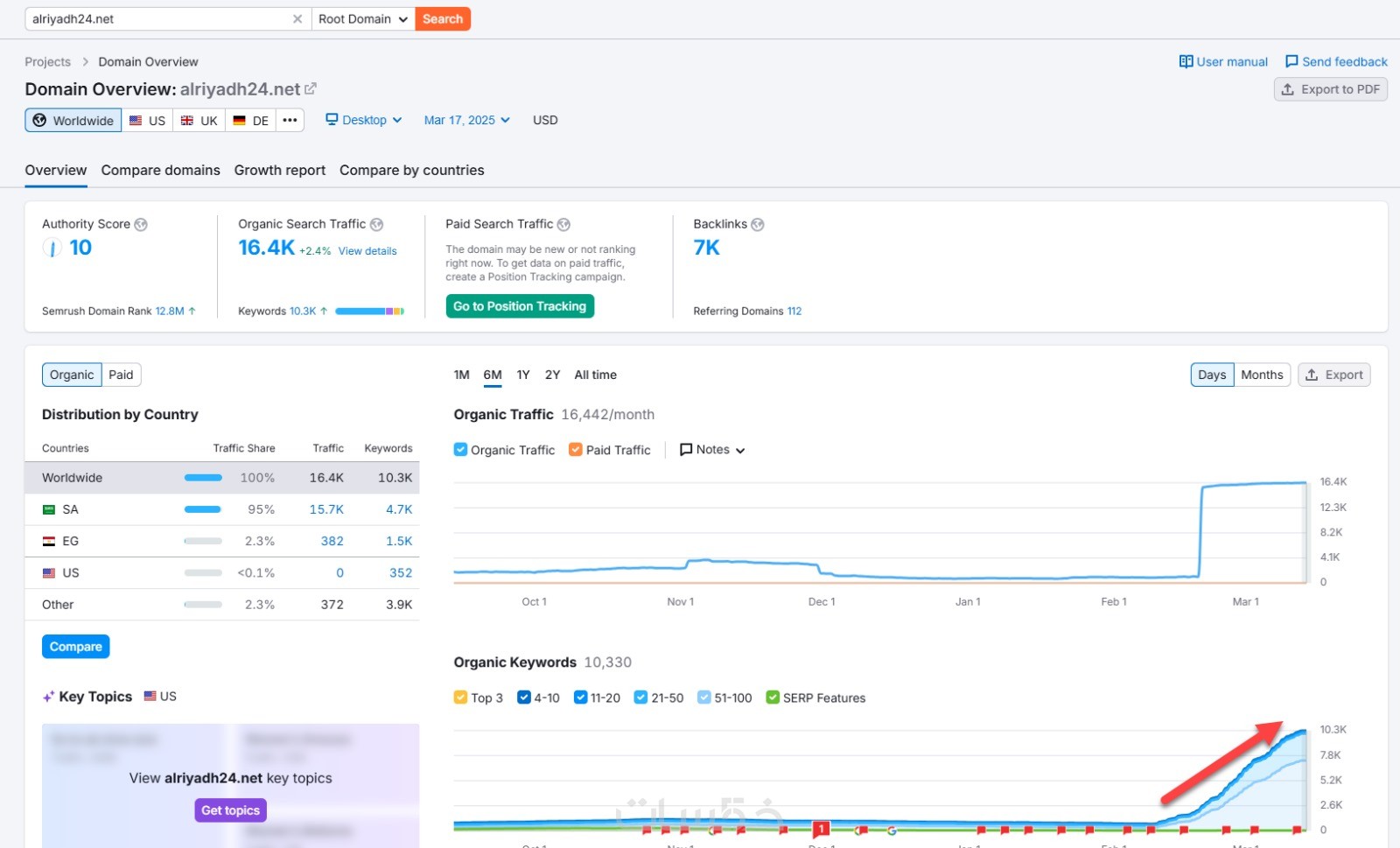1400x848 pixels.
Task: Click the orange Search button
Action: coord(443,18)
